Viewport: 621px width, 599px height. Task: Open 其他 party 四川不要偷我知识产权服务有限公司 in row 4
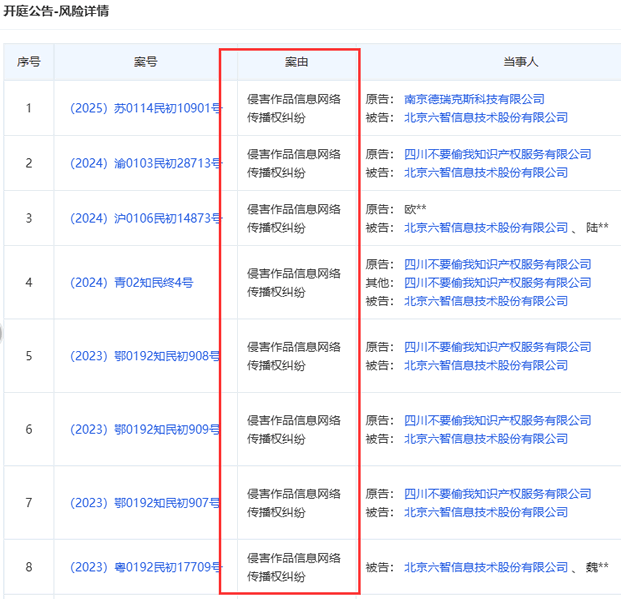497,282
